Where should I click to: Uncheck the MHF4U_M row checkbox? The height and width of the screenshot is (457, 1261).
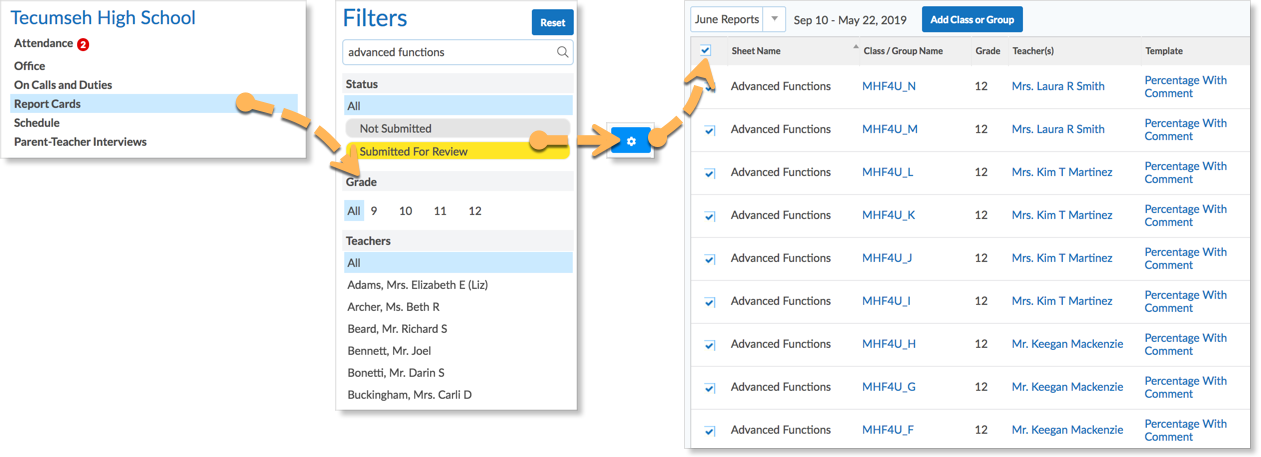click(710, 130)
